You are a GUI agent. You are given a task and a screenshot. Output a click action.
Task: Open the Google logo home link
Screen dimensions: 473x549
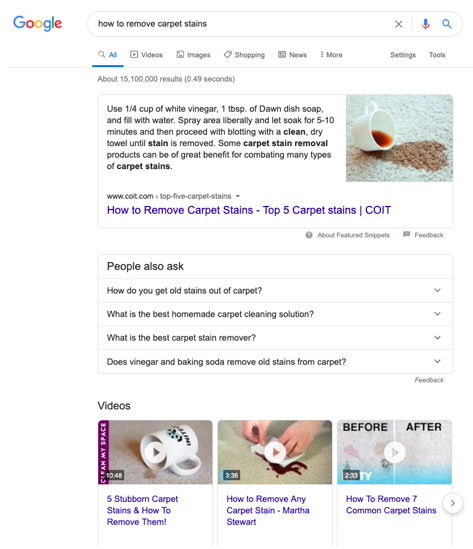pos(37,23)
